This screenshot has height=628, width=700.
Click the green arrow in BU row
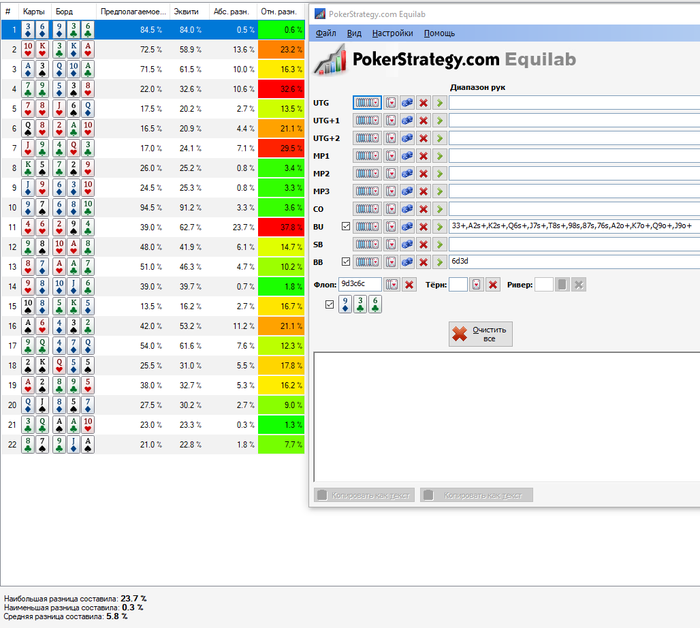(x=439, y=227)
